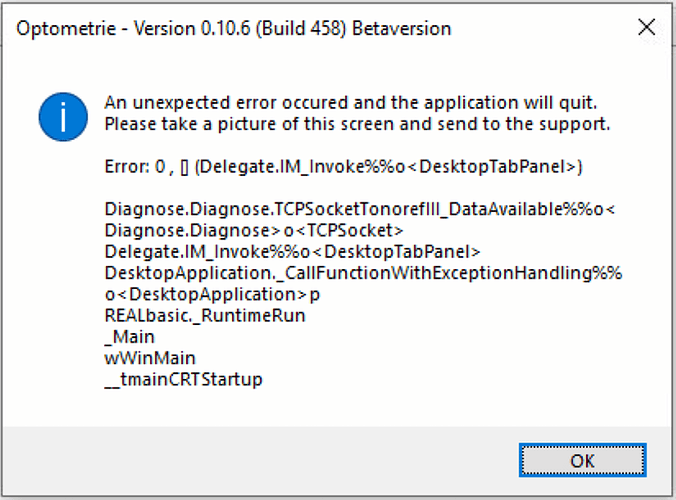
Task: Click the Optometrie title bar text
Action: tap(233, 29)
